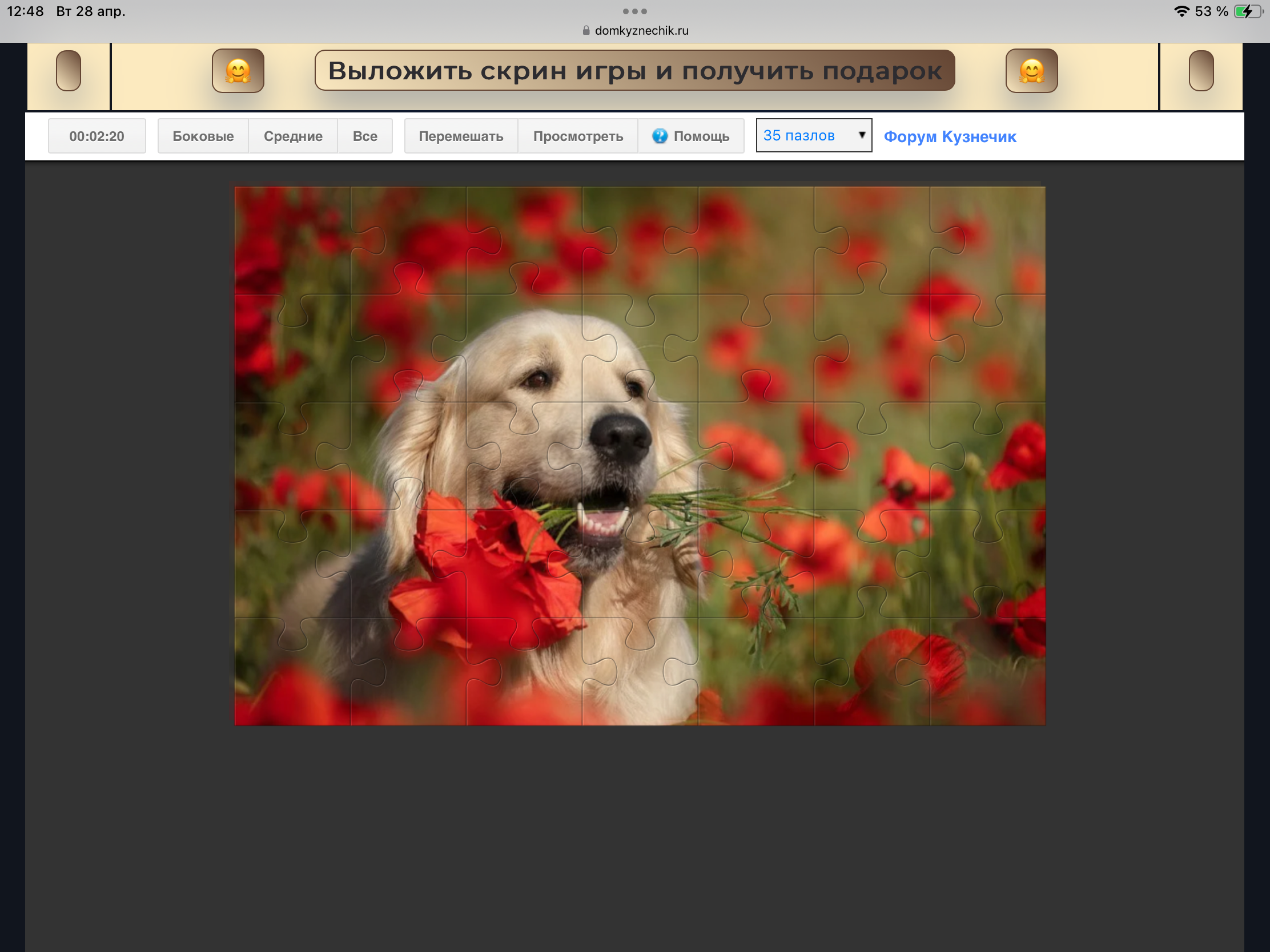Click the Просмотреть preview button
This screenshot has width=1270, height=952.
(x=577, y=136)
